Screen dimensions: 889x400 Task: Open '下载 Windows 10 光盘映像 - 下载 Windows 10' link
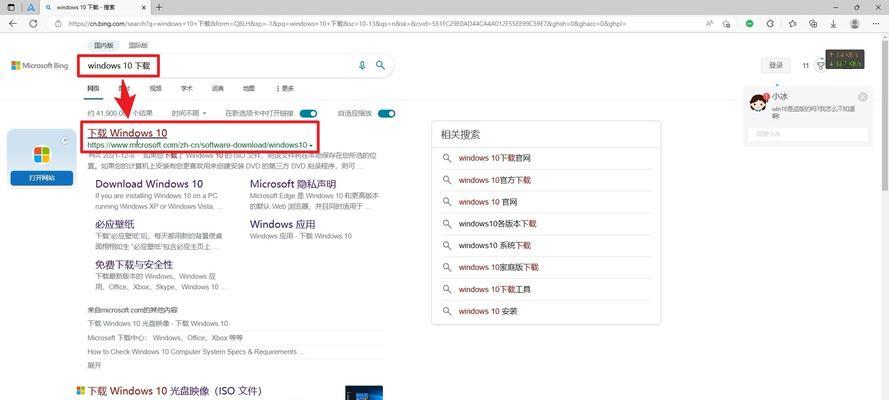158,324
